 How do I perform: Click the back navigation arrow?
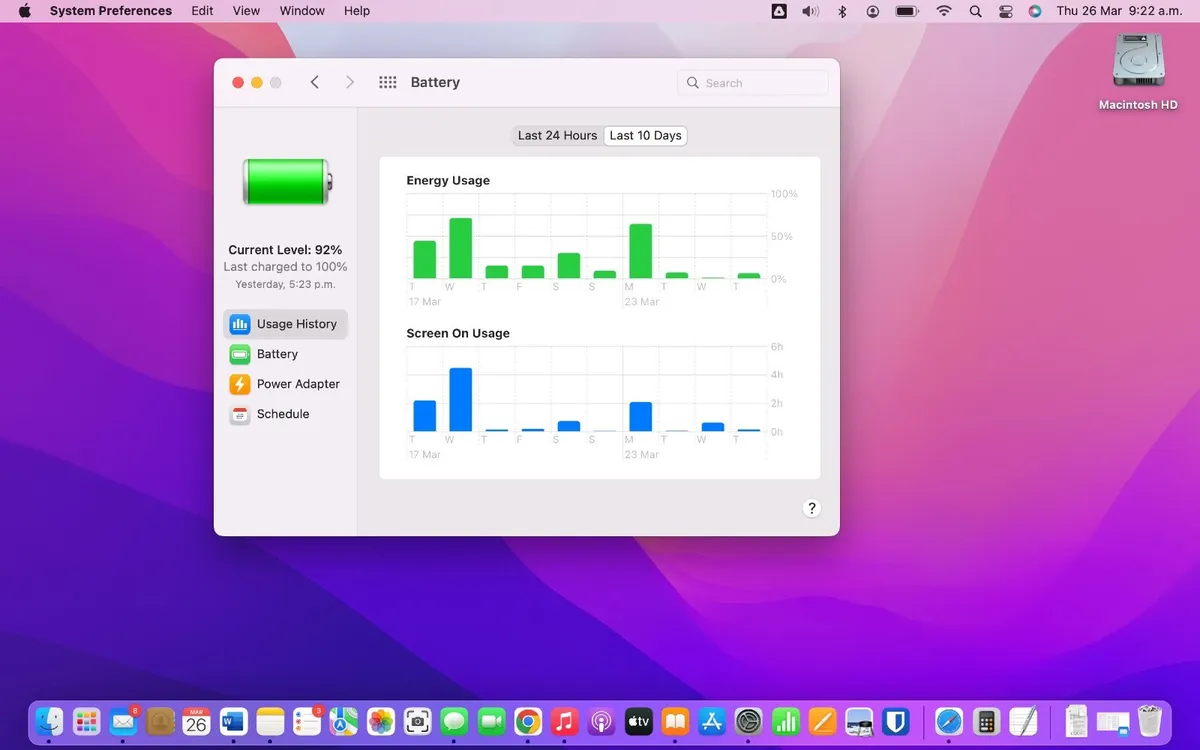click(x=314, y=82)
